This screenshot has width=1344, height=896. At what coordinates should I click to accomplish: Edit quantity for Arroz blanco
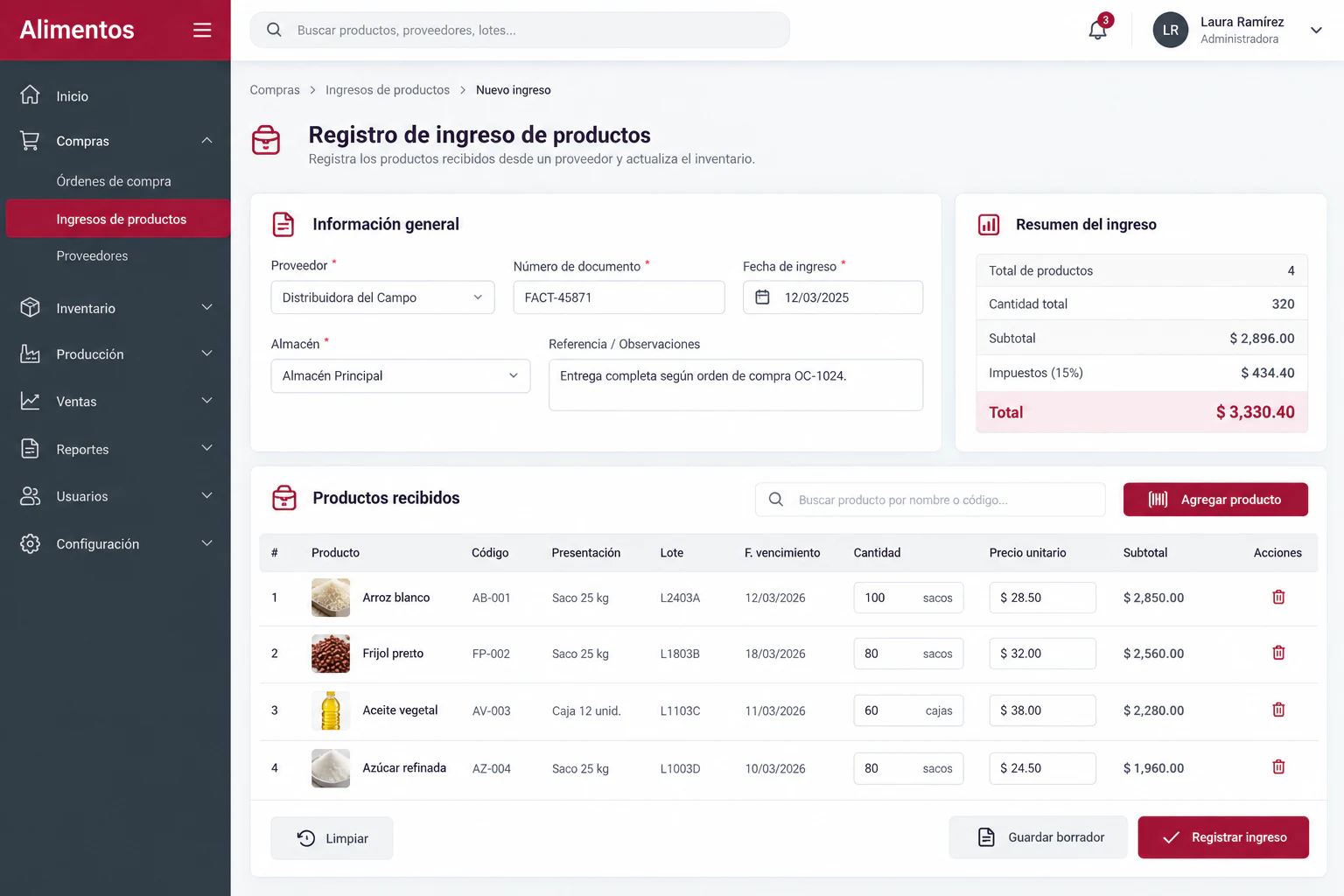(908, 598)
